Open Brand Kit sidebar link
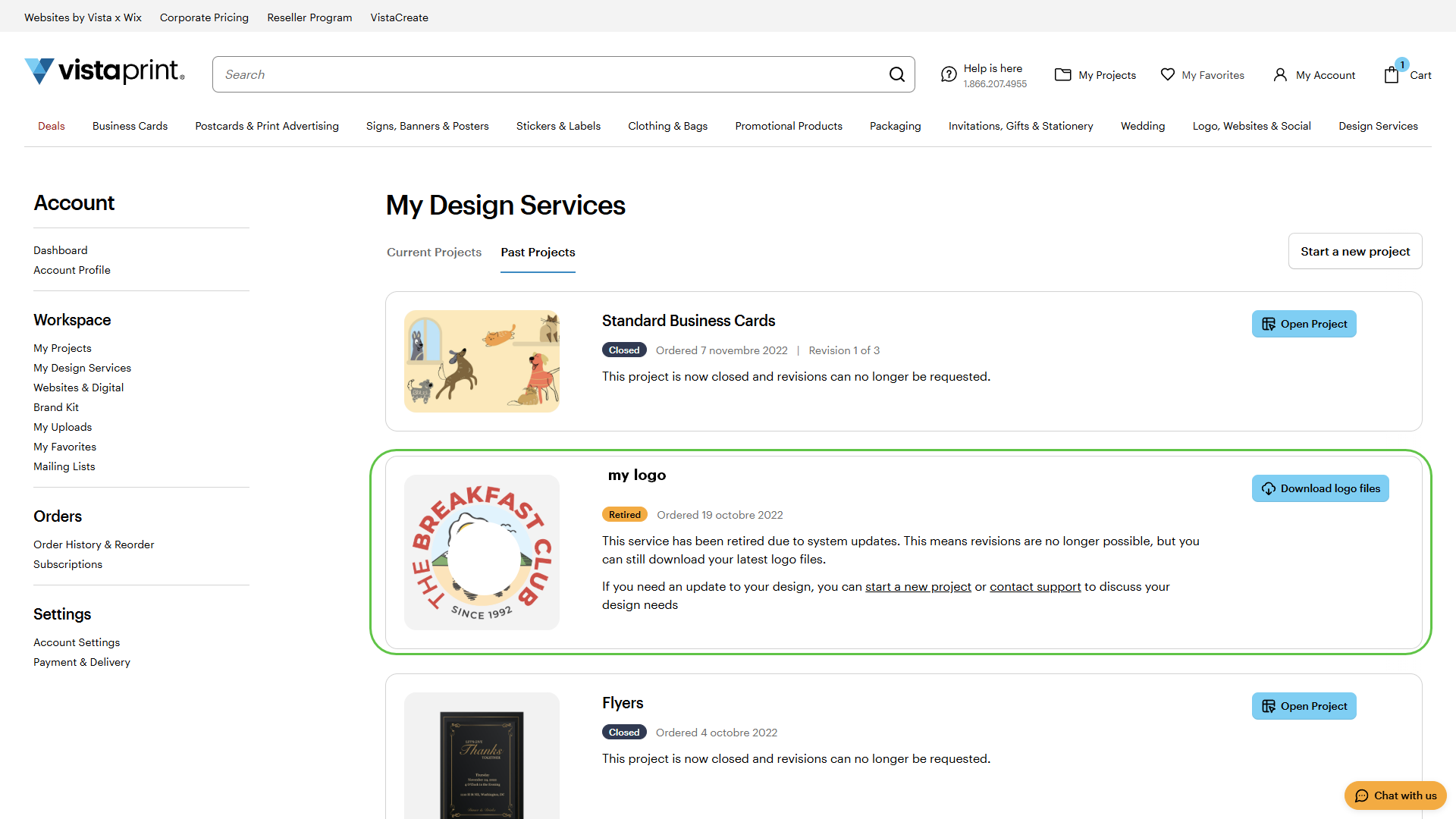Viewport: 1456px width, 819px height. [x=56, y=407]
